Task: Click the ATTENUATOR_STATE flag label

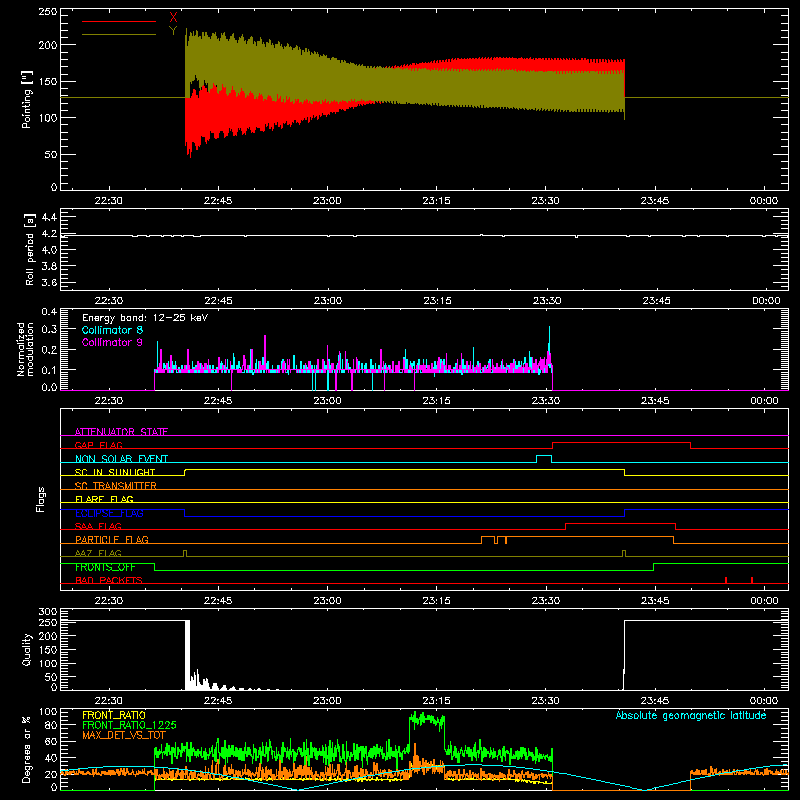Action: tap(121, 432)
